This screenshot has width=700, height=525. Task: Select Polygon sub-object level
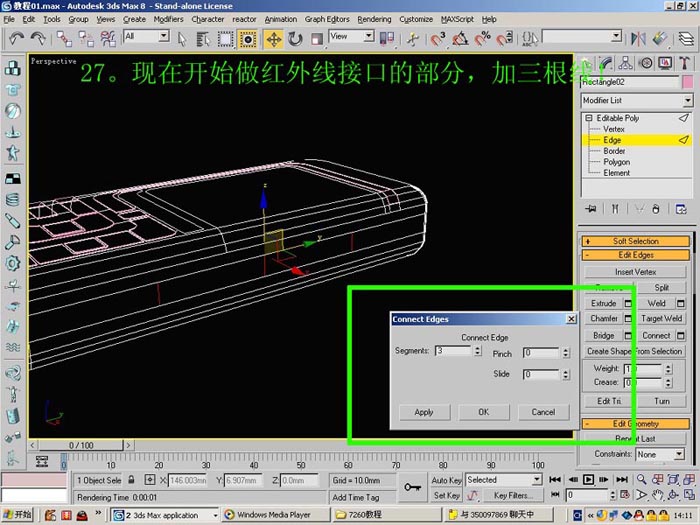617,162
